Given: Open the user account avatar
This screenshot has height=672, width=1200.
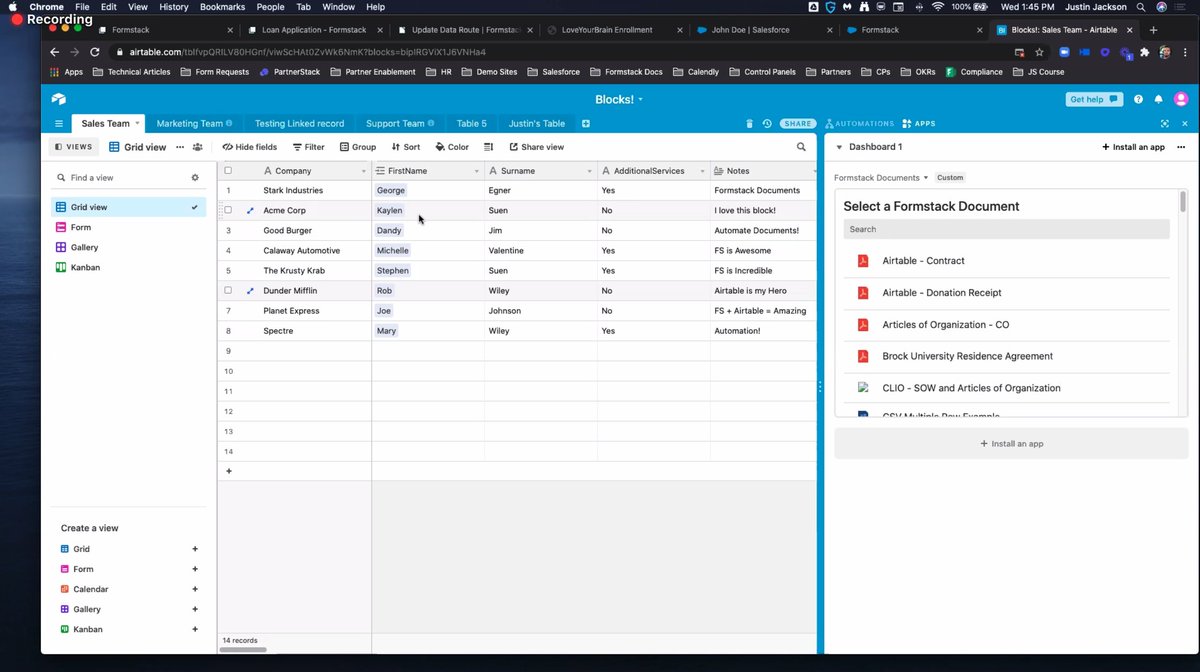Looking at the screenshot, I should pyautogui.click(x=1181, y=99).
